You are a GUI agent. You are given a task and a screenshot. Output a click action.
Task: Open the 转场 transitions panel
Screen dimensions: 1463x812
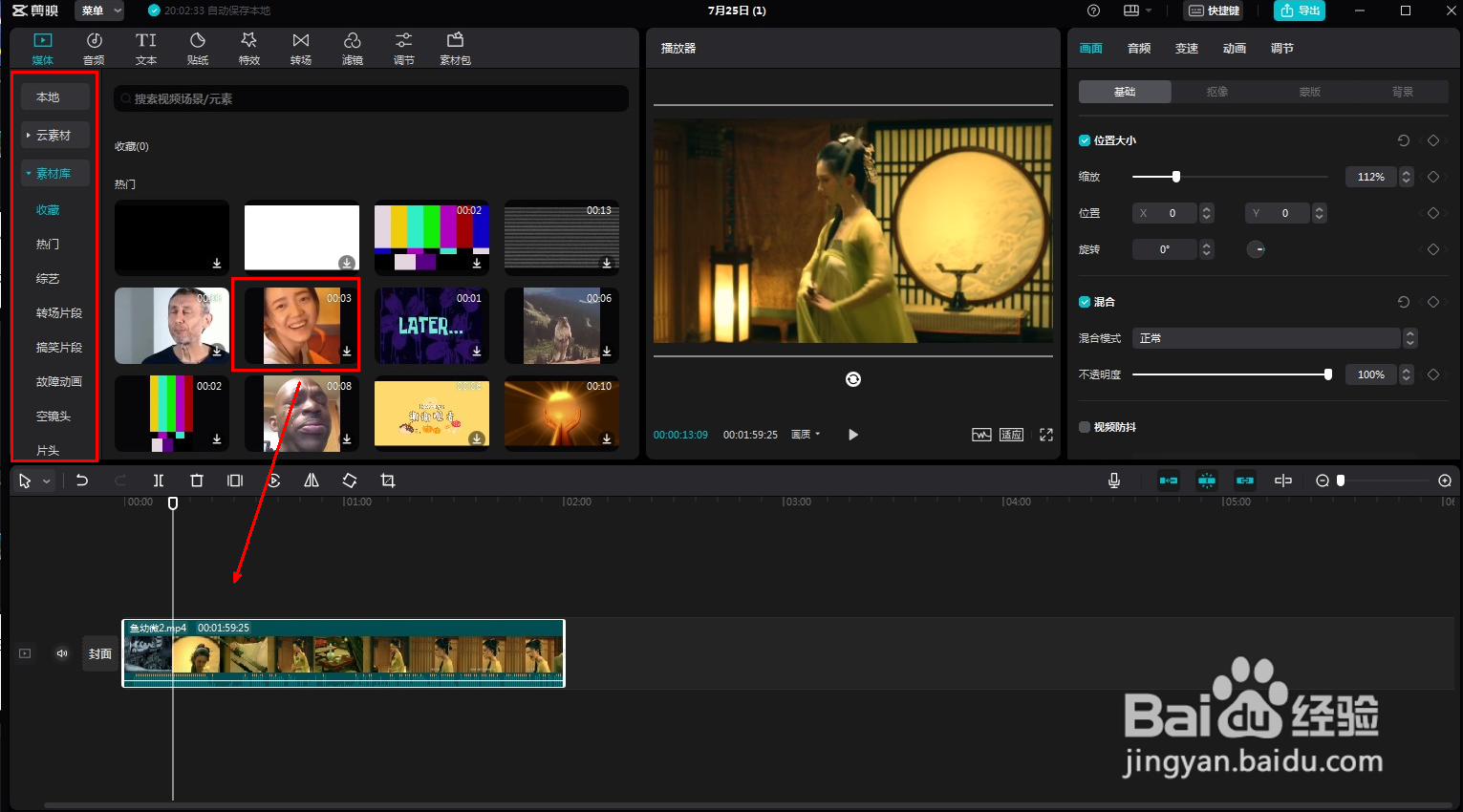[301, 48]
